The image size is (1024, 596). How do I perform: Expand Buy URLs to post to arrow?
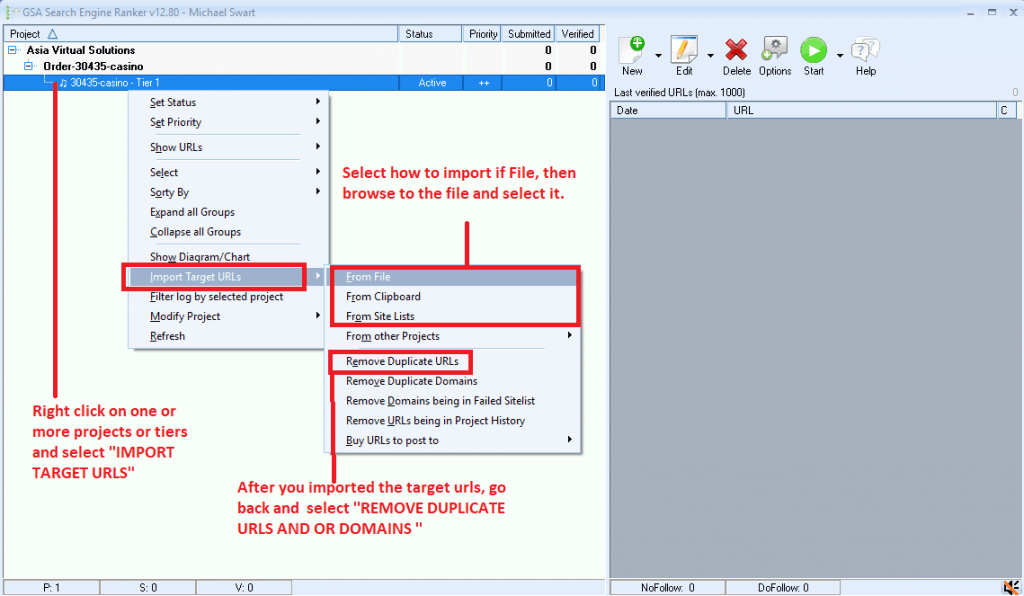pyautogui.click(x=569, y=439)
